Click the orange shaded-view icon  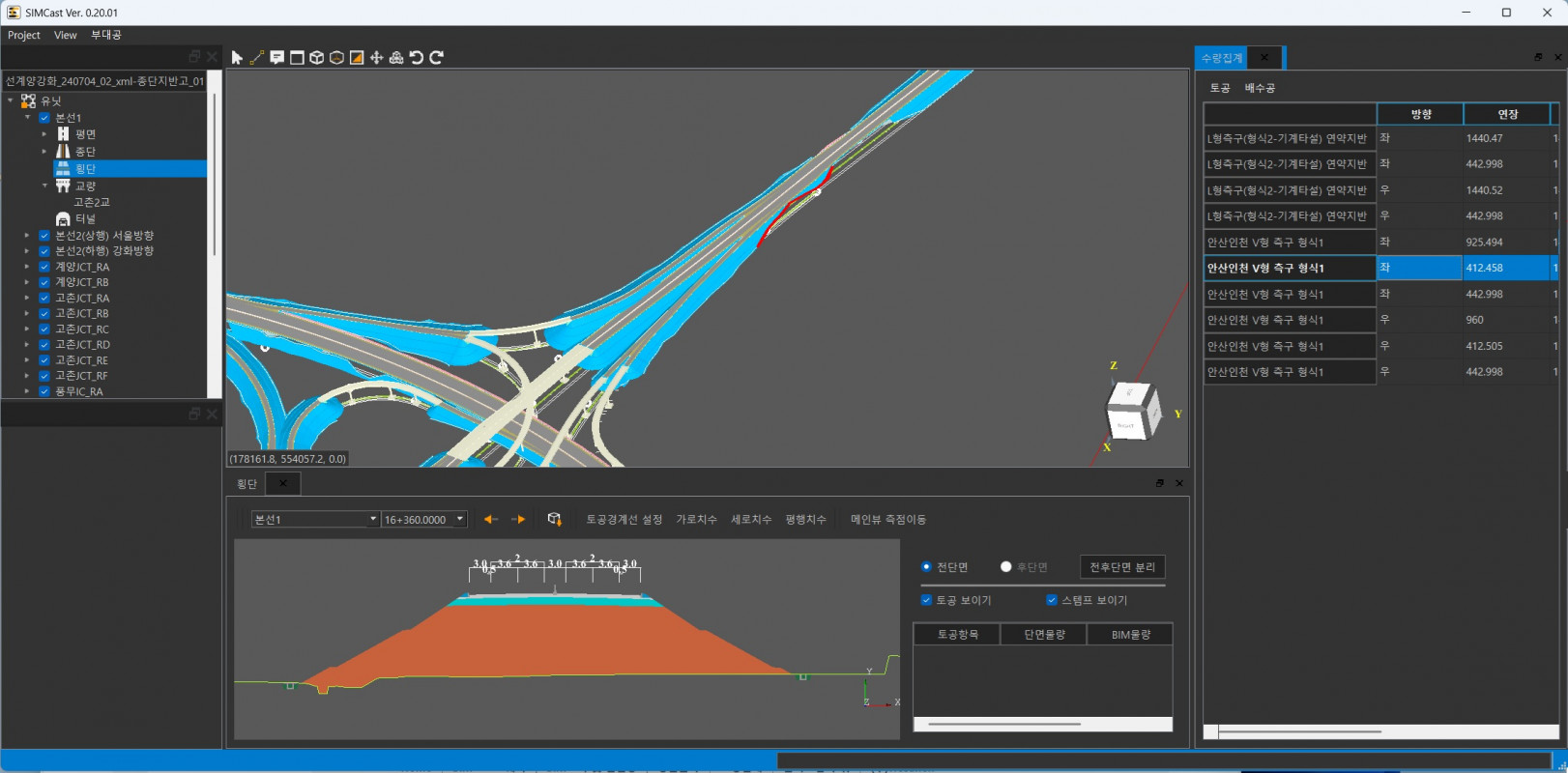(x=357, y=58)
